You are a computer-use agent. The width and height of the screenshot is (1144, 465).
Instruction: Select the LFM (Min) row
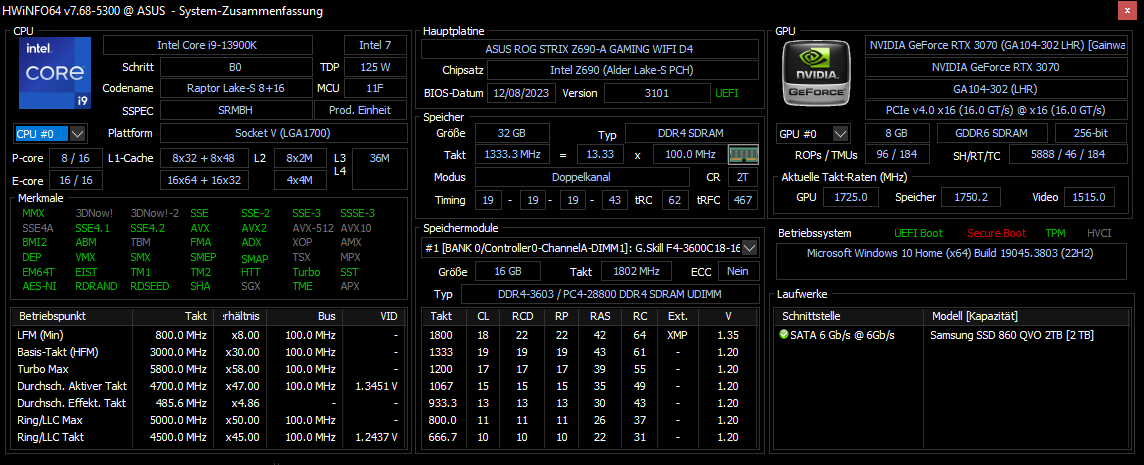pyautogui.click(x=208, y=335)
